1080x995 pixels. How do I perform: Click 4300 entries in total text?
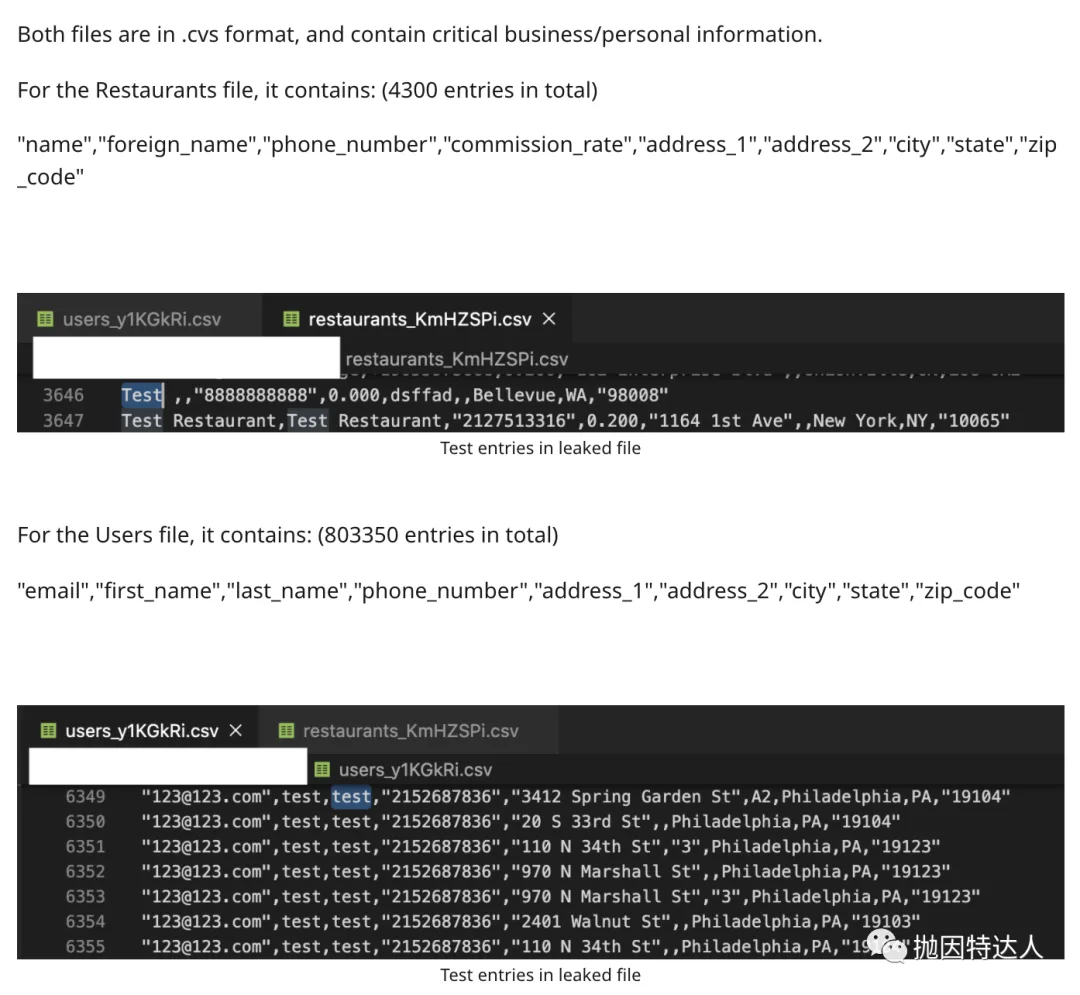pos(490,90)
